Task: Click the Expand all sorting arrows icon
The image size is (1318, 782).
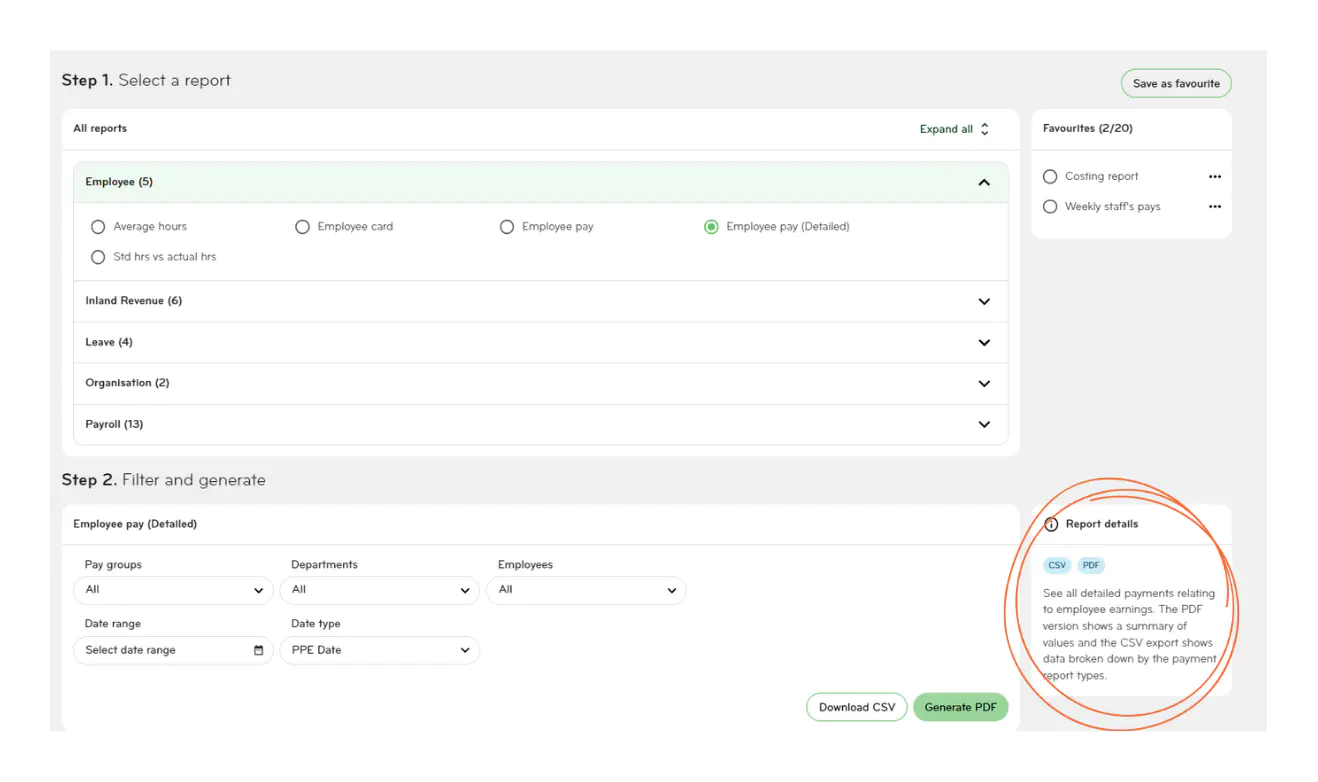Action: 983,128
